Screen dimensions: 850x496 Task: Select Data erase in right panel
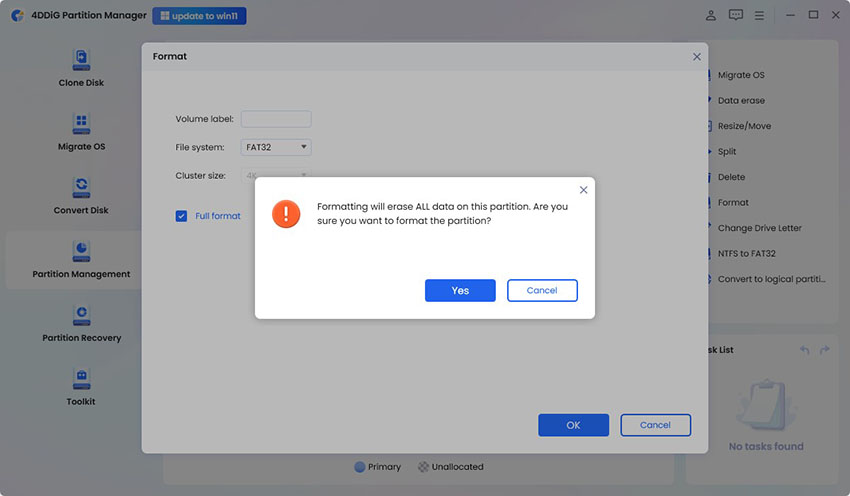(x=741, y=100)
